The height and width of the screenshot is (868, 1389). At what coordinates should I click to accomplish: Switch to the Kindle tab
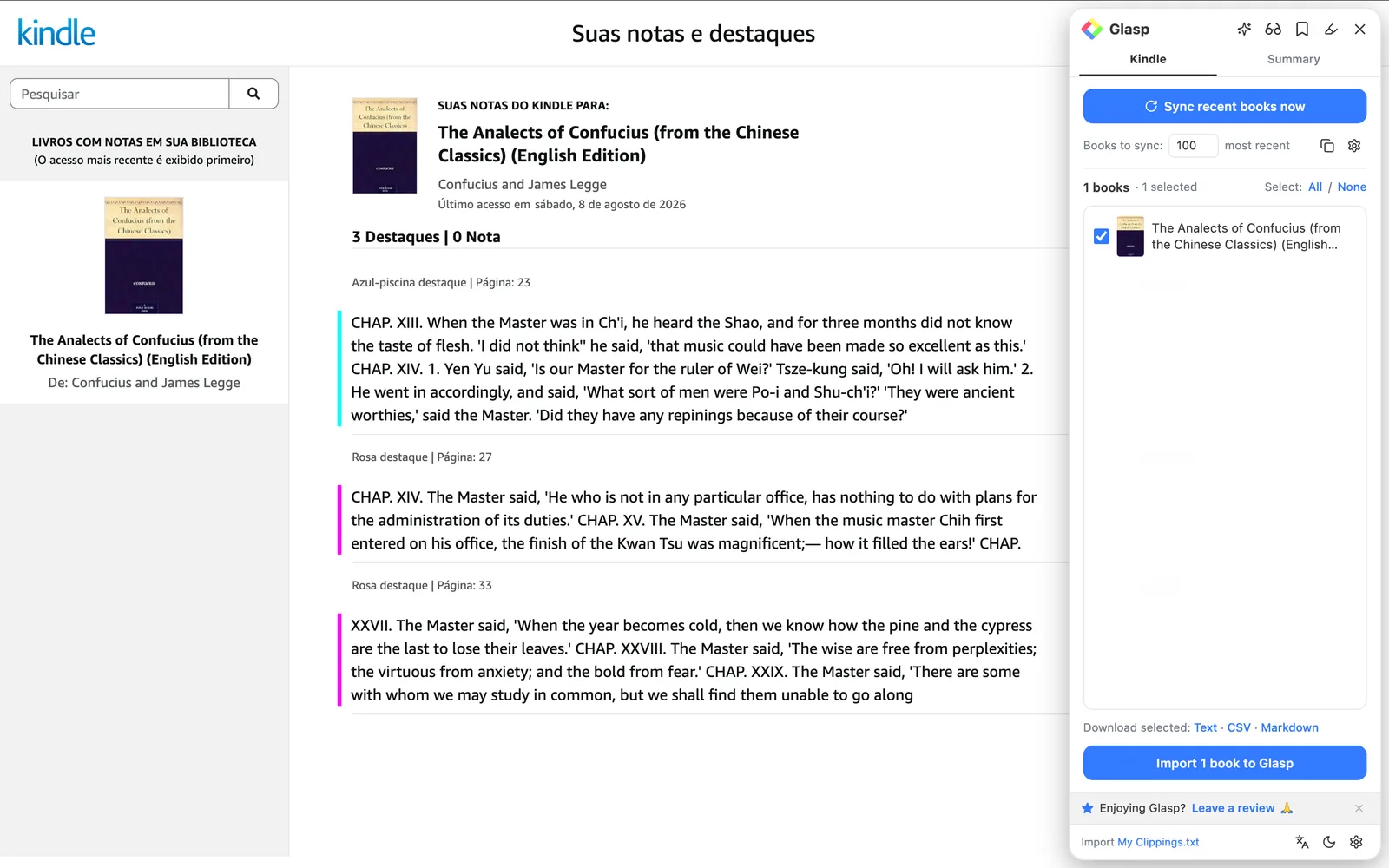pos(1148,59)
